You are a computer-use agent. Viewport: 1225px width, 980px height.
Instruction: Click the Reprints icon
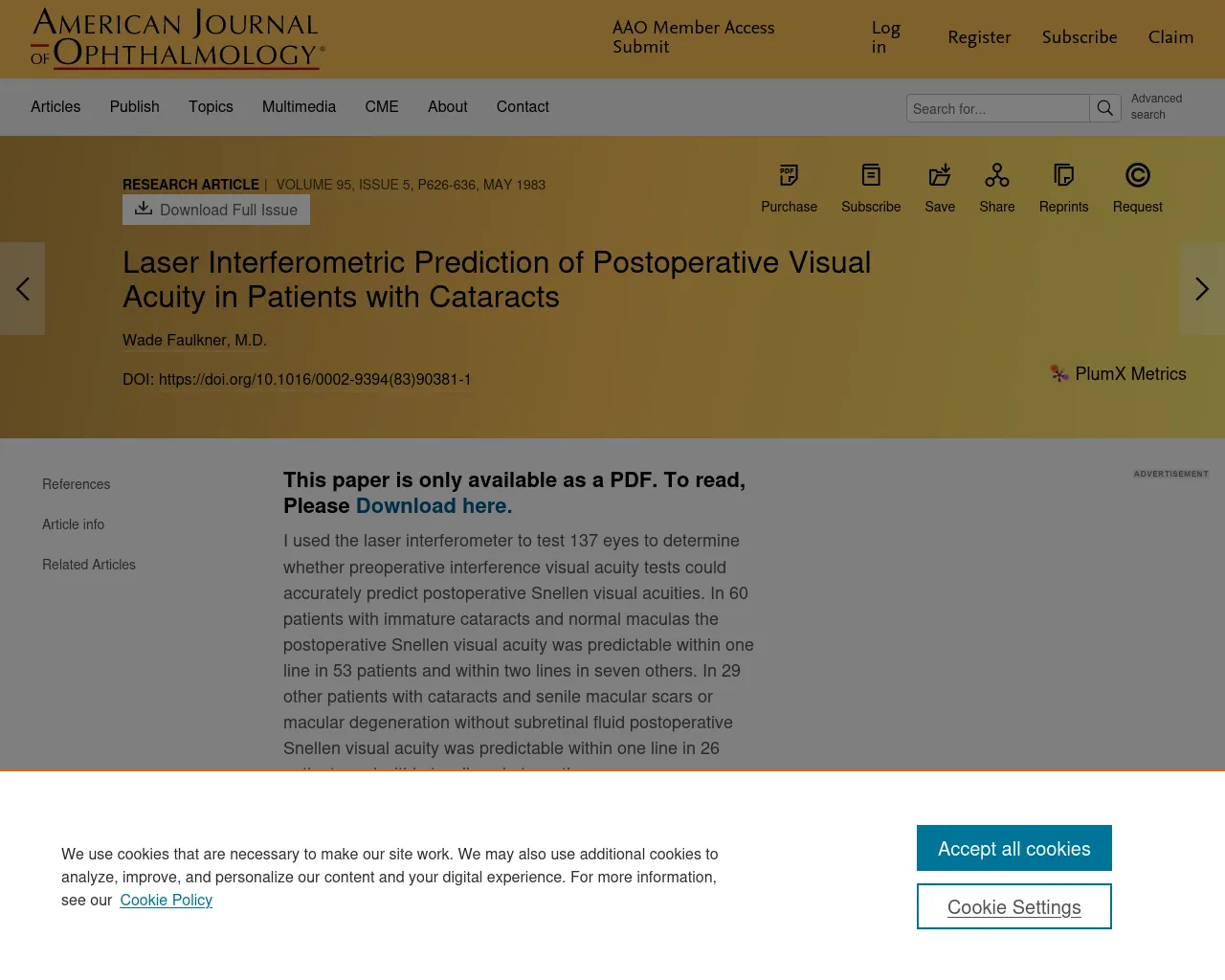click(x=1063, y=175)
